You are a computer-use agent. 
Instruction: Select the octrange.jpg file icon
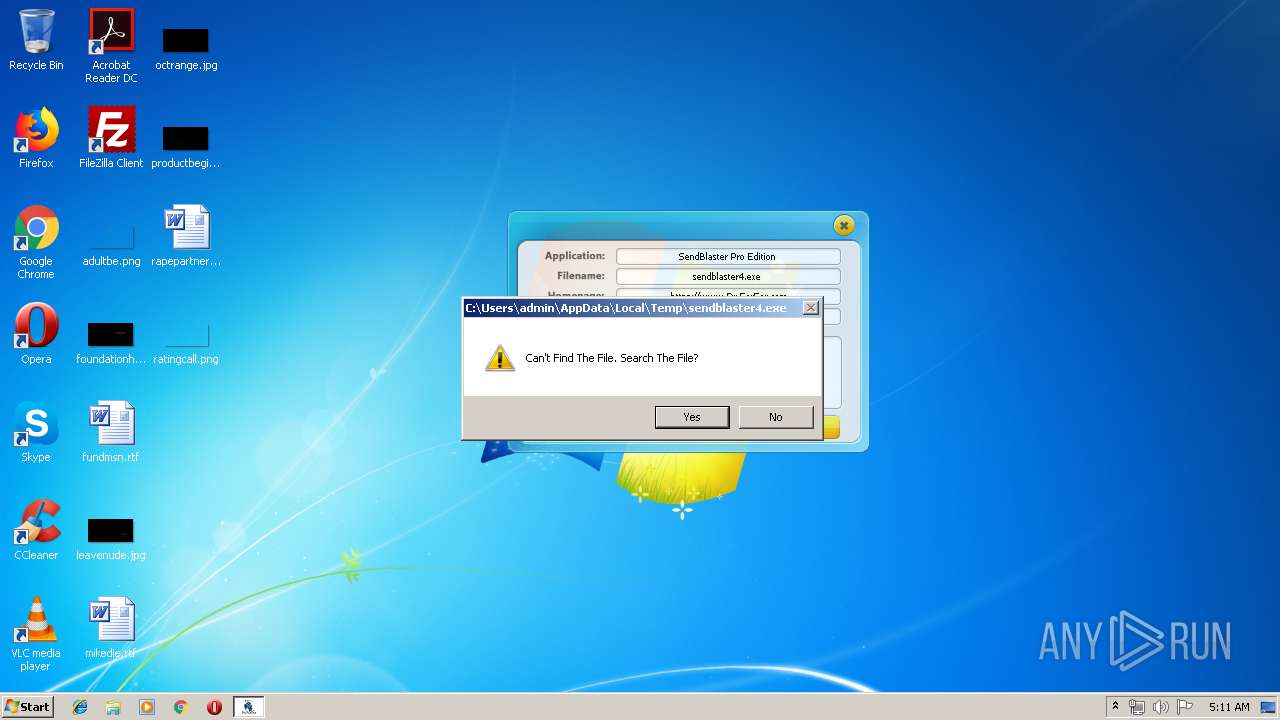pos(186,48)
